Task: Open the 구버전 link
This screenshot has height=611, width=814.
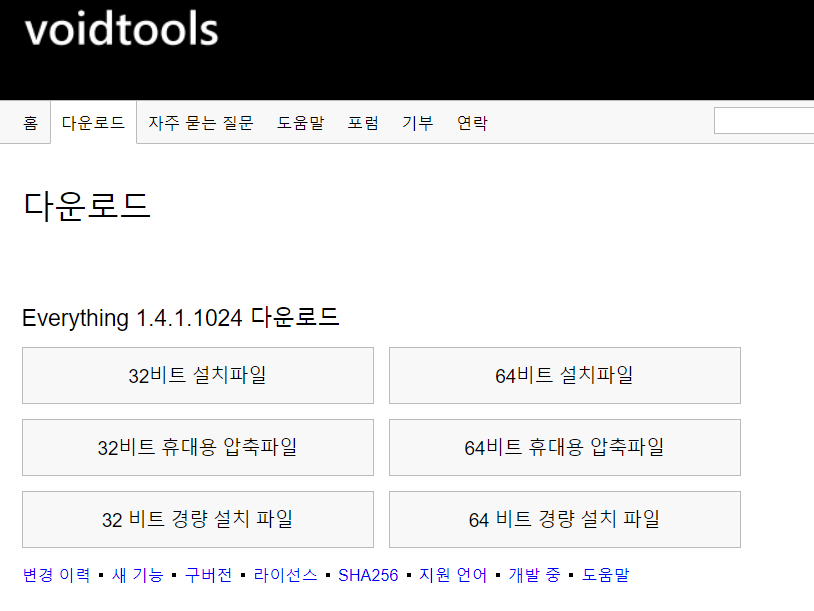Action: (x=209, y=575)
